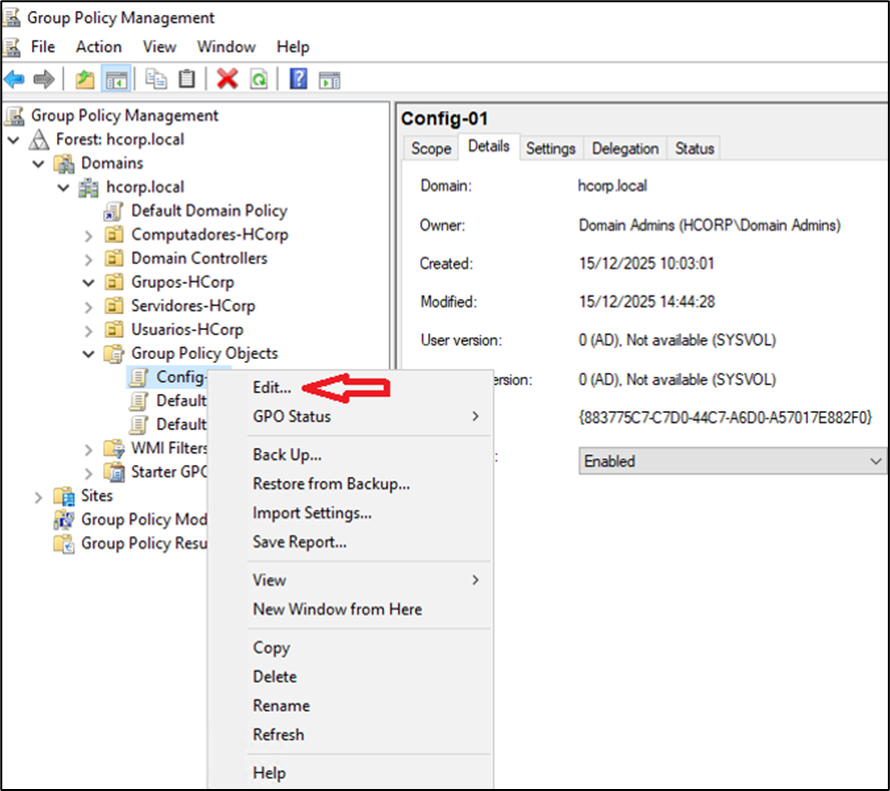The width and height of the screenshot is (890, 791).
Task: Click the Back arrow toolbar icon
Action: click(14, 79)
